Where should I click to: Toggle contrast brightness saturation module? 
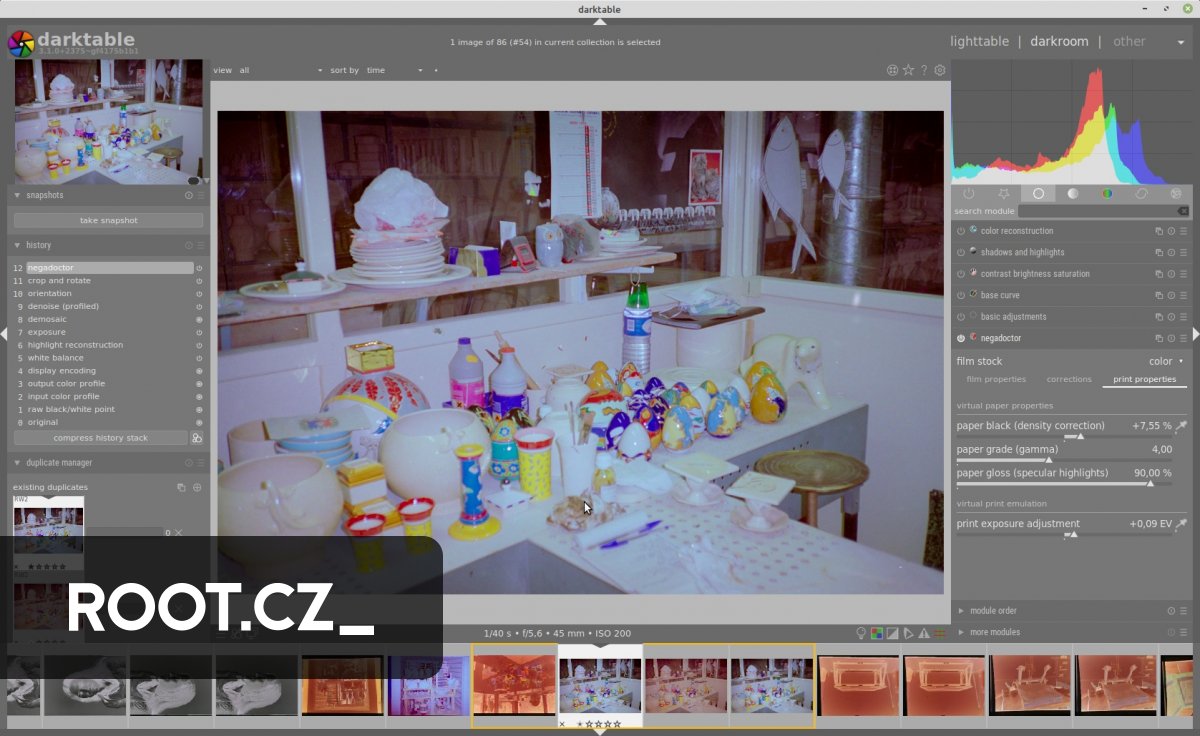961,274
